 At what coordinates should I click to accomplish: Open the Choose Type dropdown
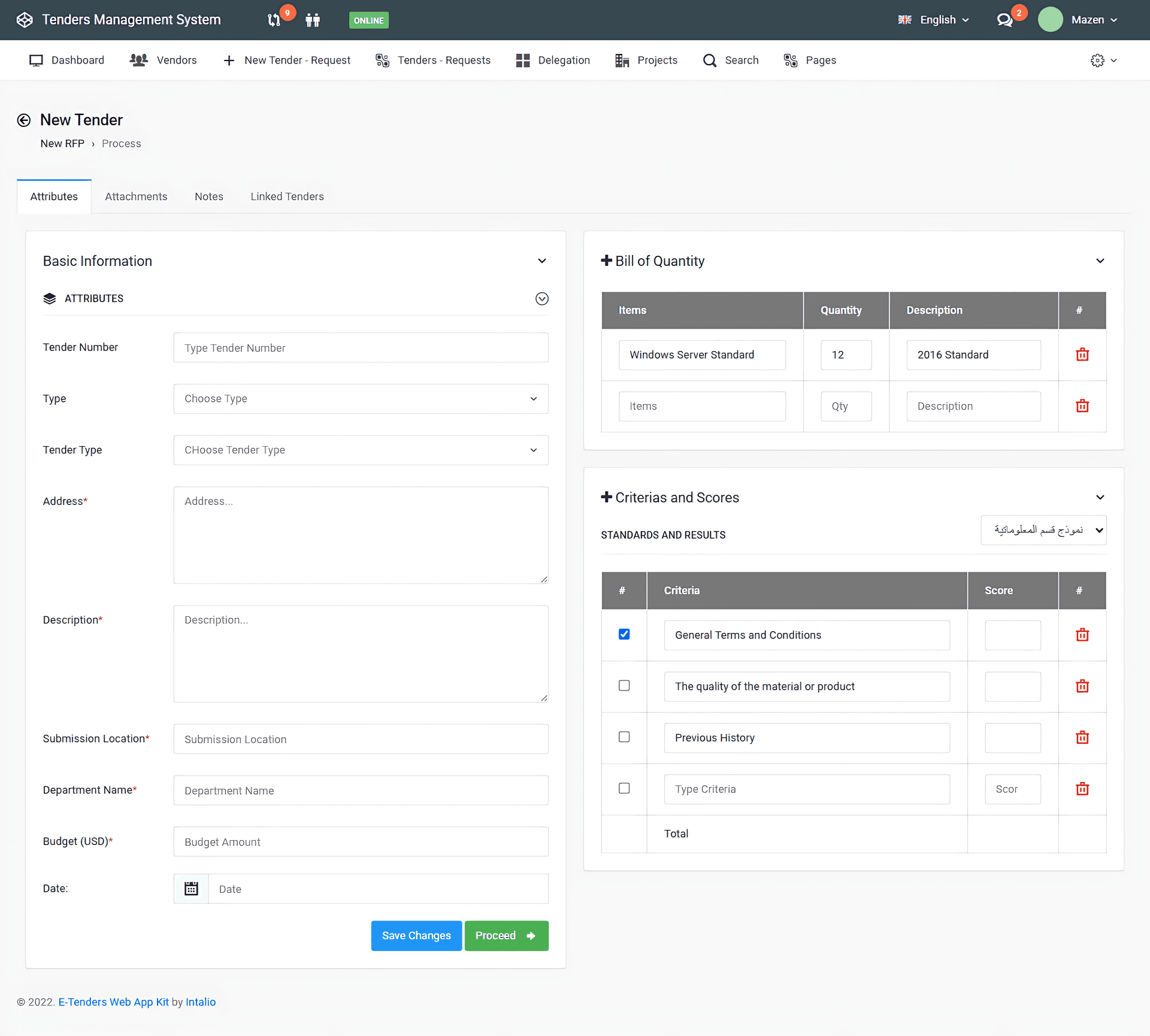(x=361, y=399)
